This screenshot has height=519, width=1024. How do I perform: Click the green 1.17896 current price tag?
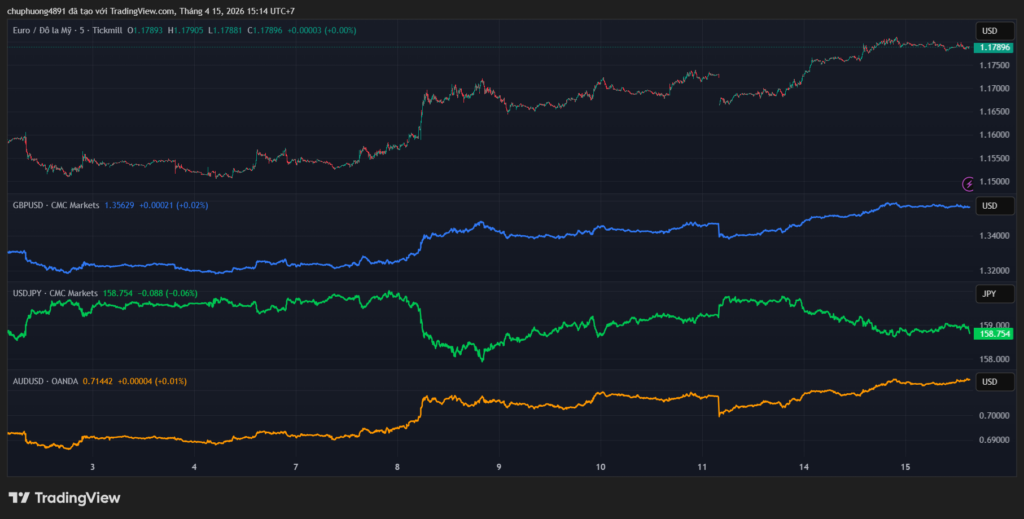tap(994, 47)
